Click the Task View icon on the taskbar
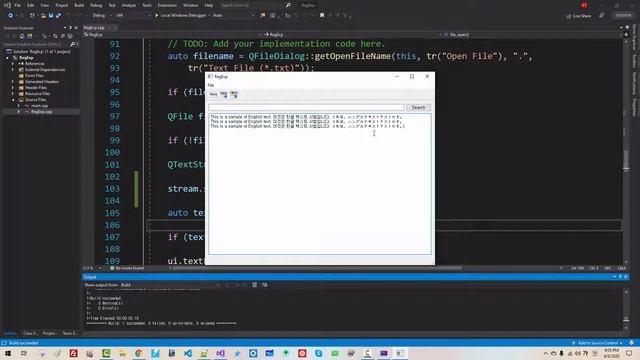The height and width of the screenshot is (360, 640). point(24,353)
